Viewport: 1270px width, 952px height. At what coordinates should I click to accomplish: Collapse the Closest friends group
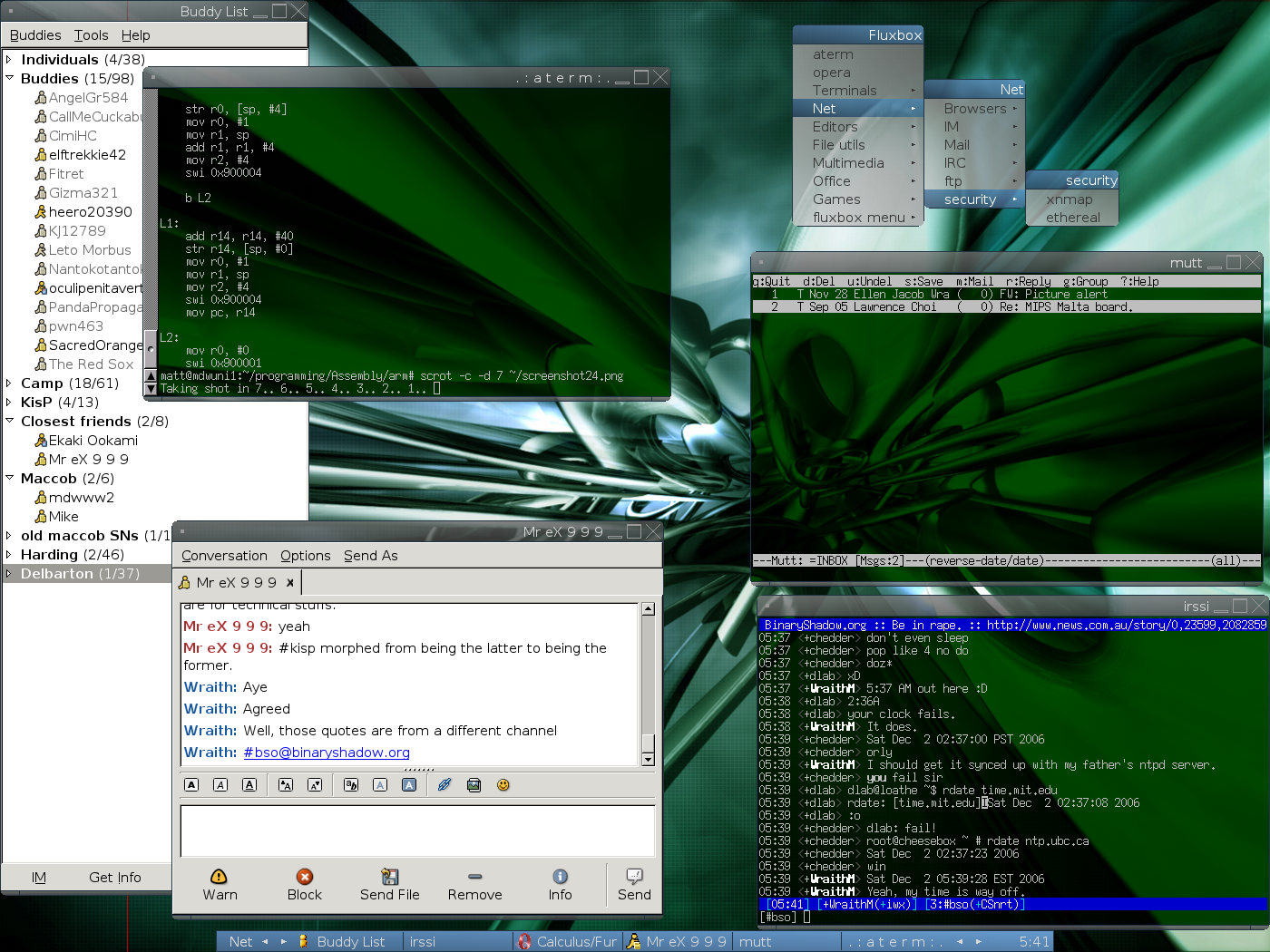tap(9, 422)
